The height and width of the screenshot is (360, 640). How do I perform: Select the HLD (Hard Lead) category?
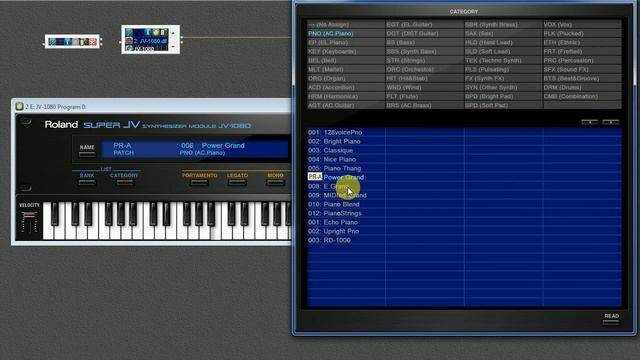[503, 42]
